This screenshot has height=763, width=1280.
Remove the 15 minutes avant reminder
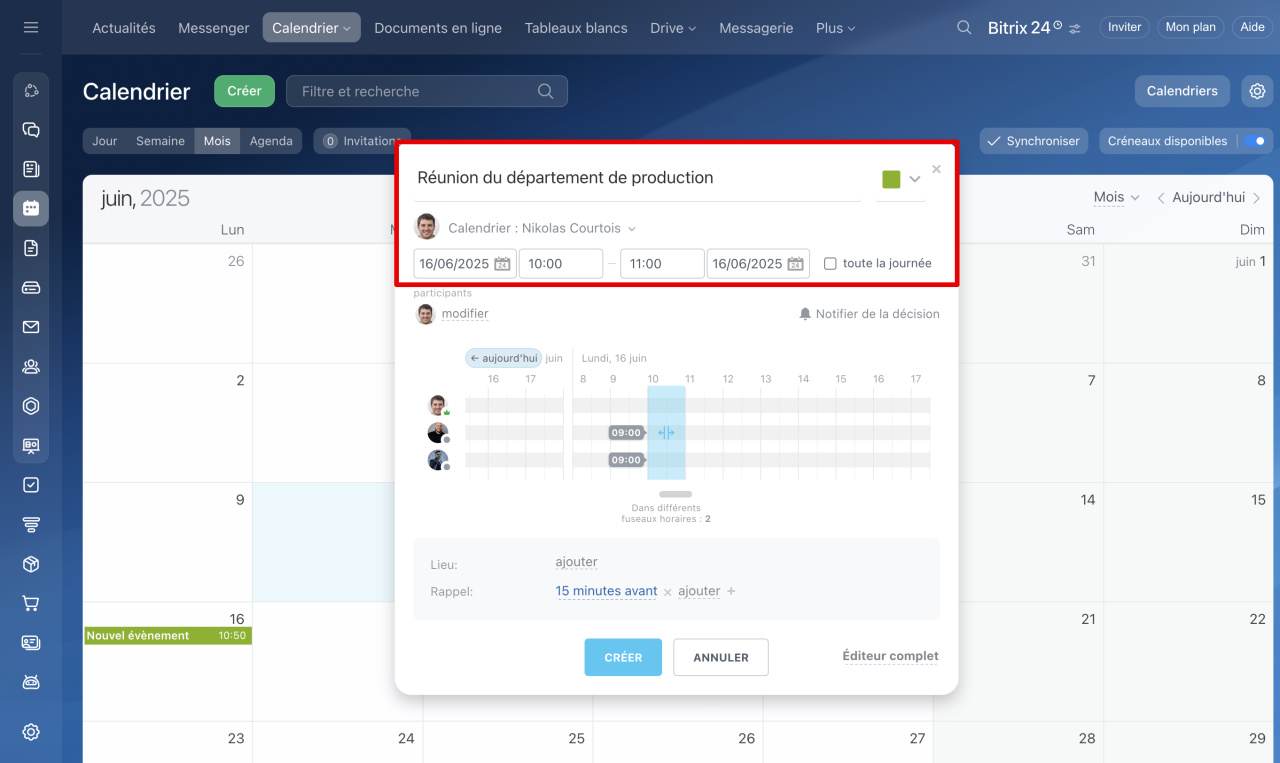pos(668,592)
